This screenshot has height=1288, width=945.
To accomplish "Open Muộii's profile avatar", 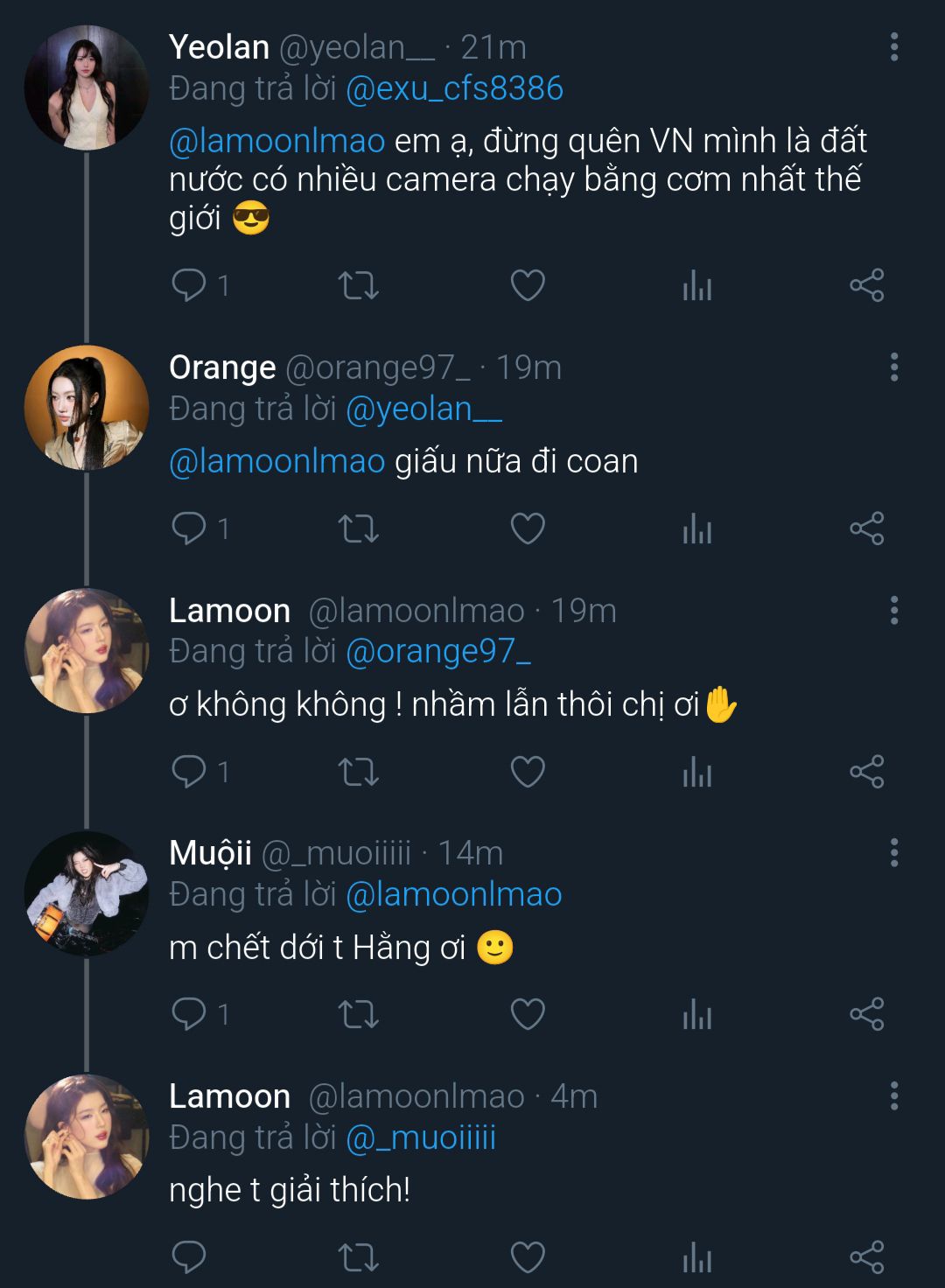I will (87, 893).
